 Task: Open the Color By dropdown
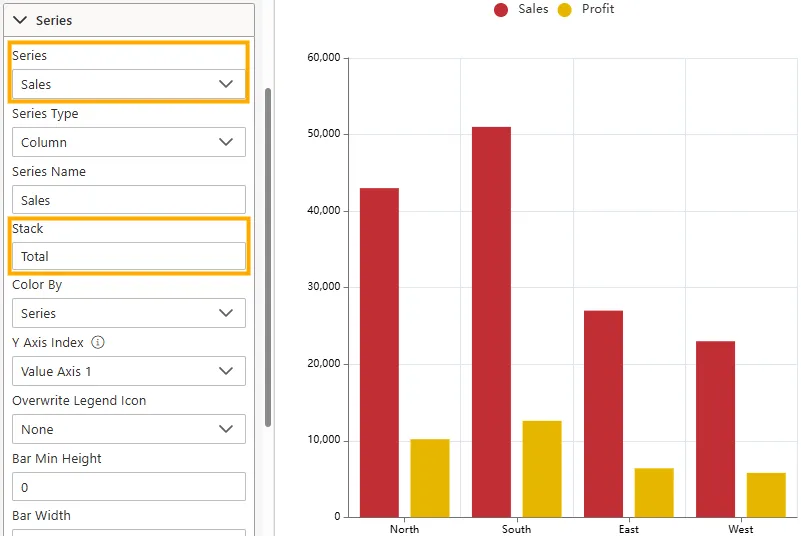pos(128,313)
